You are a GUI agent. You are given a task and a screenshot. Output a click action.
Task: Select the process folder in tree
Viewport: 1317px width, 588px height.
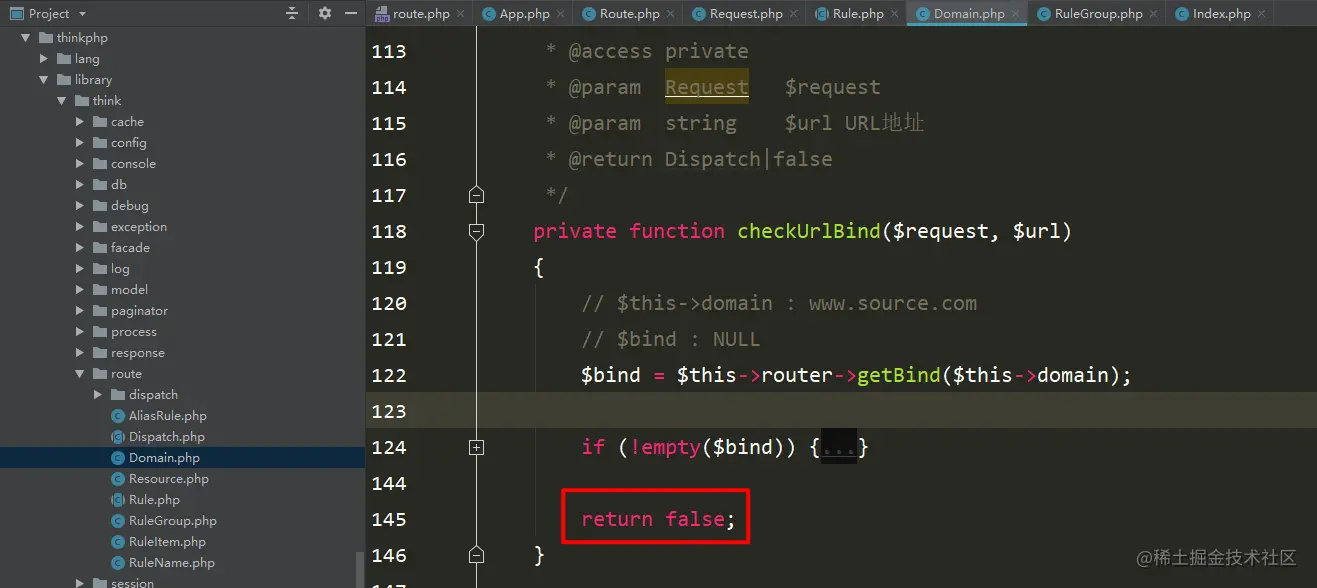tap(134, 332)
